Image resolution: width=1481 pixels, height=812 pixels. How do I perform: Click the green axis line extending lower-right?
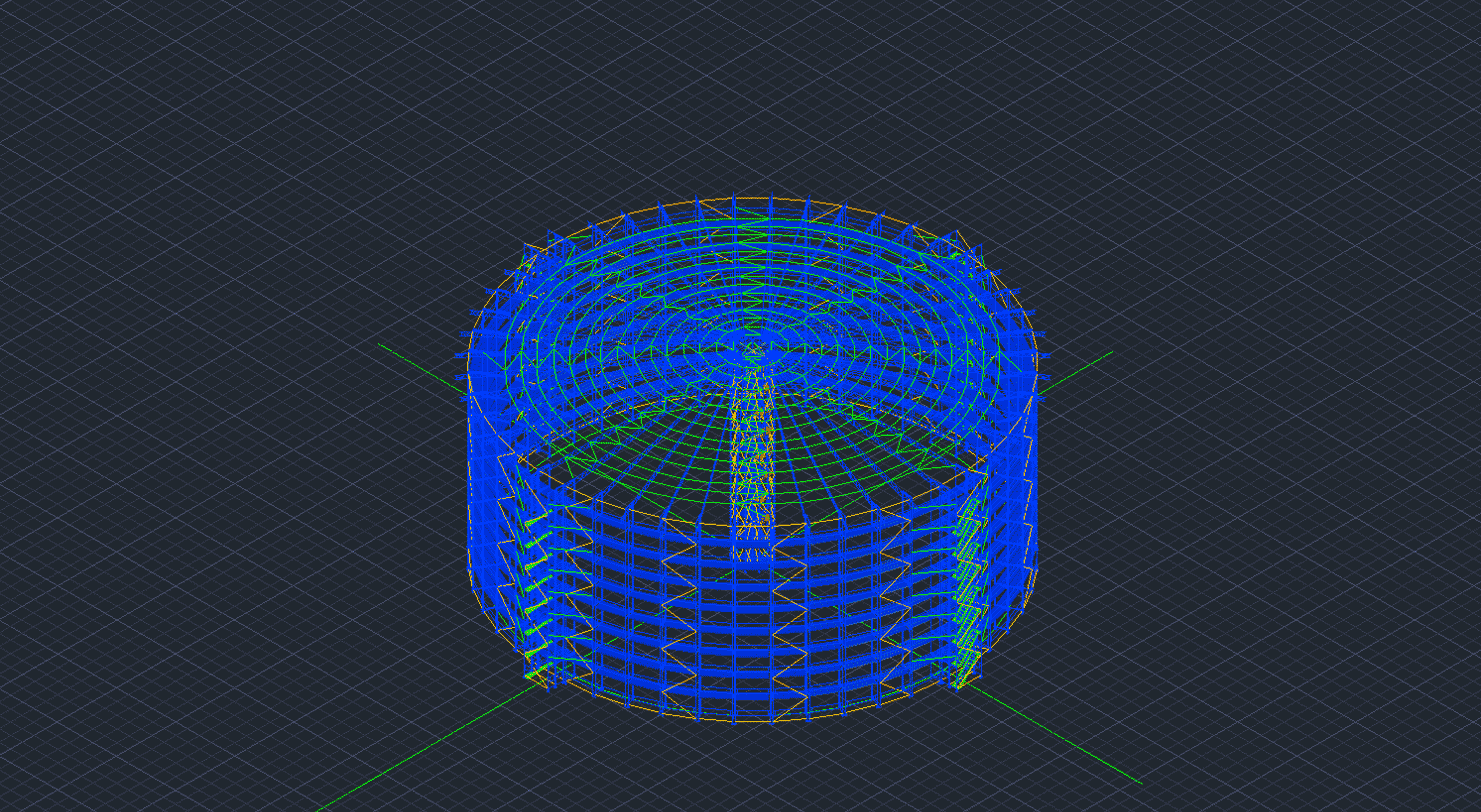tap(1060, 735)
